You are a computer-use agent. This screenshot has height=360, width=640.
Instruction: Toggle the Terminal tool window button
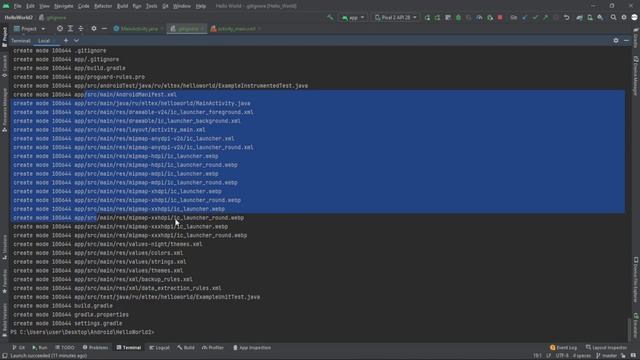coord(129,347)
